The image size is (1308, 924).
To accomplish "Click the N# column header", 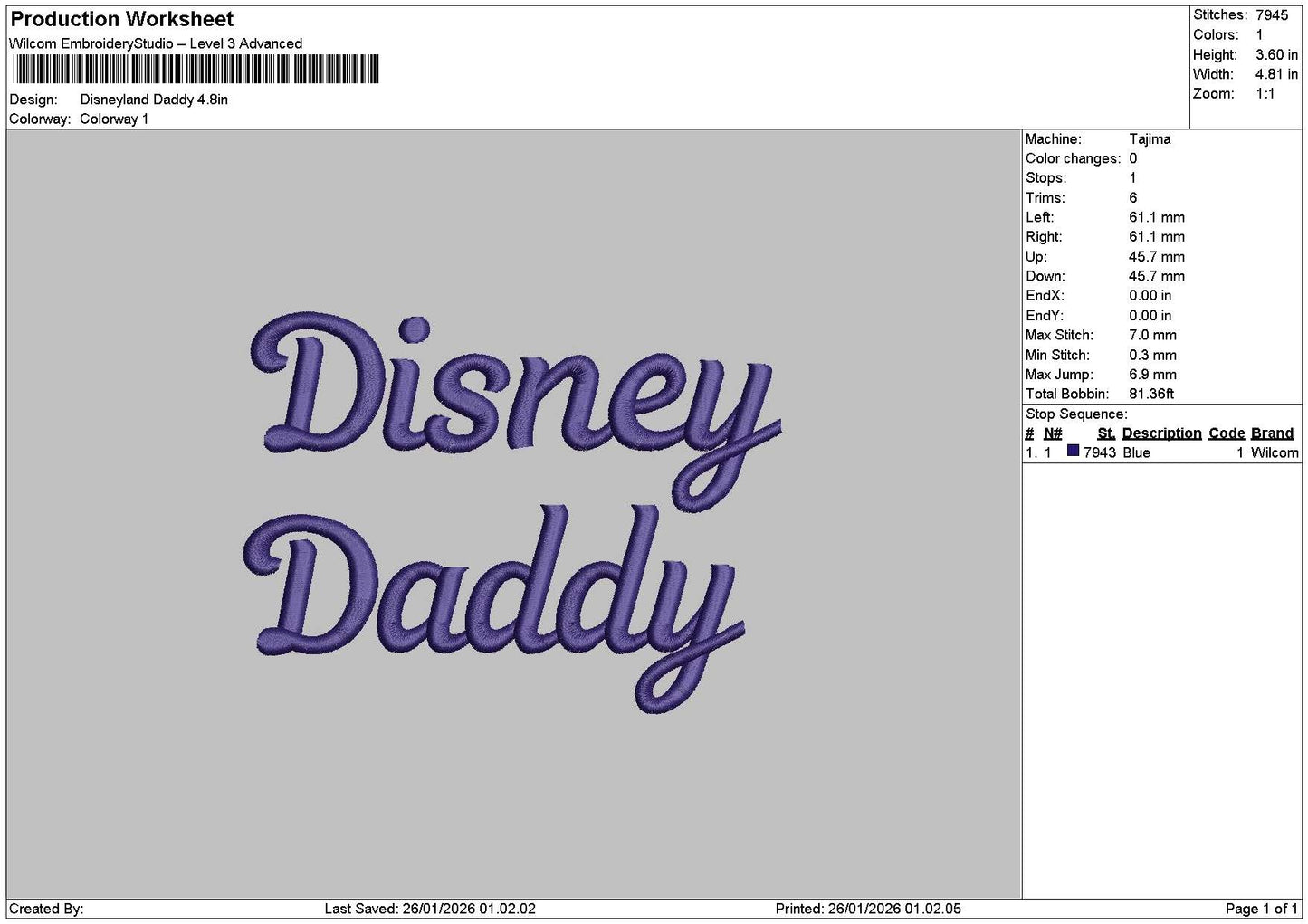I will (1053, 433).
